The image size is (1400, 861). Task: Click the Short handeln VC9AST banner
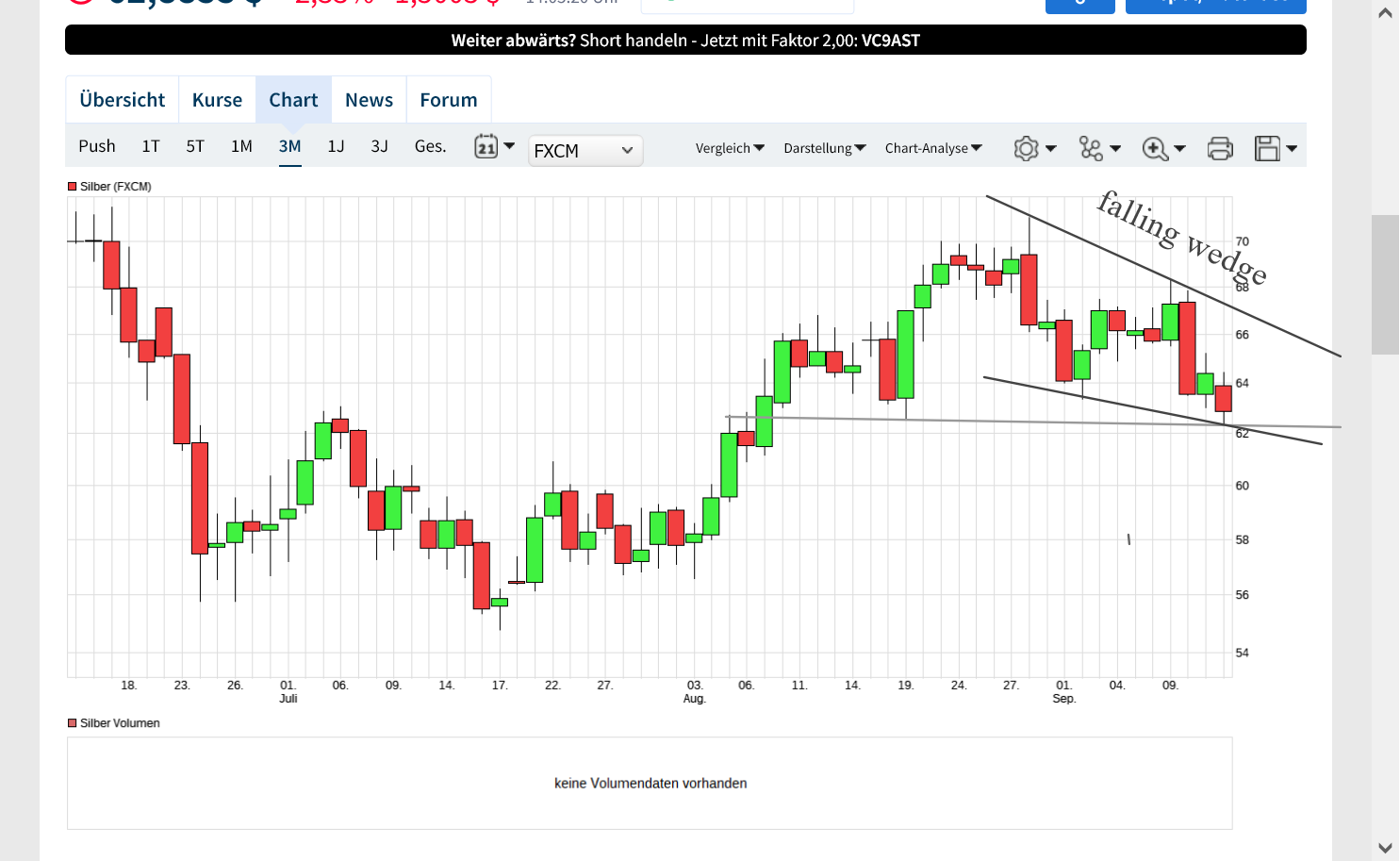tap(685, 40)
